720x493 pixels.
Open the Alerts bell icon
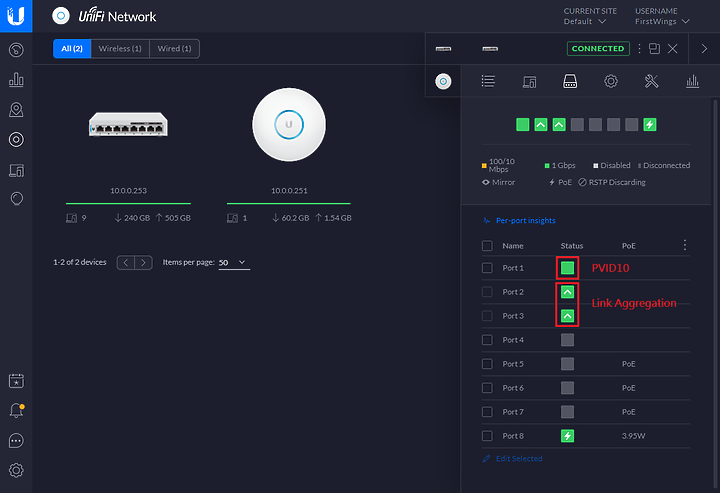pos(16,410)
